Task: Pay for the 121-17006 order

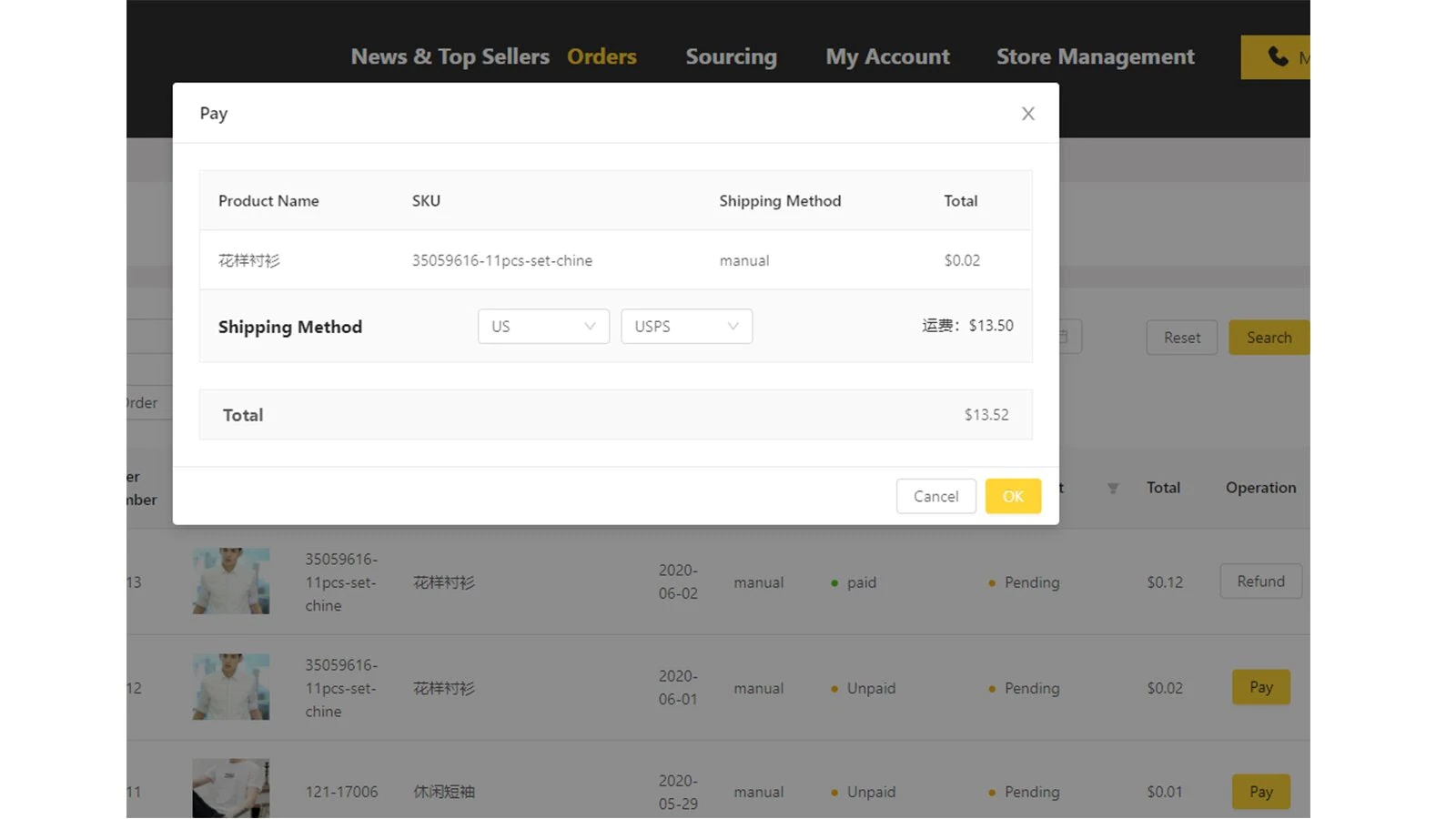Action: click(x=1260, y=792)
